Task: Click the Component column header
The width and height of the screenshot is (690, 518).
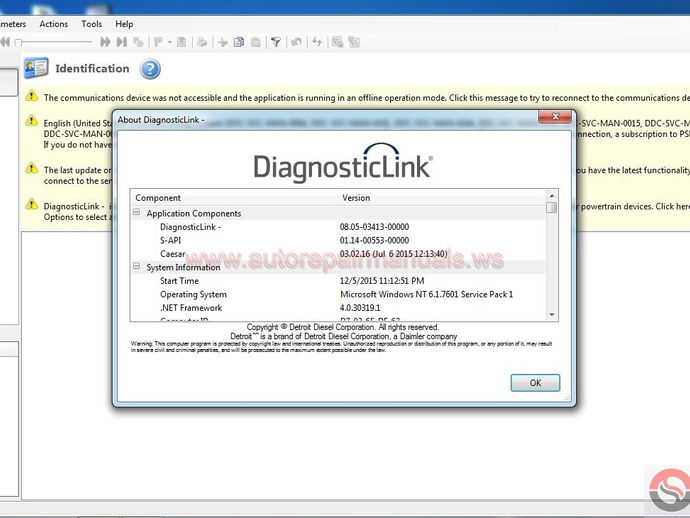Action: pos(235,198)
